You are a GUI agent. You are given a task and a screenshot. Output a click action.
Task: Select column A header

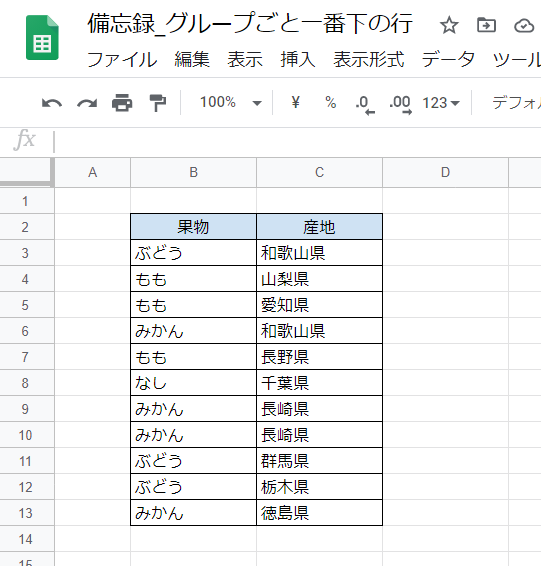(x=92, y=173)
